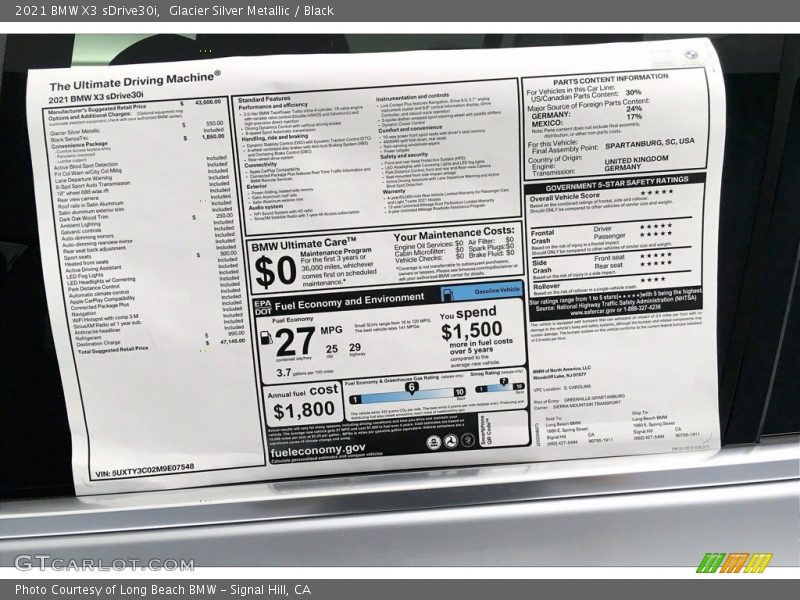Click the 'Instrumentation and controls' heading
This screenshot has width=800, height=600.
tap(412, 97)
